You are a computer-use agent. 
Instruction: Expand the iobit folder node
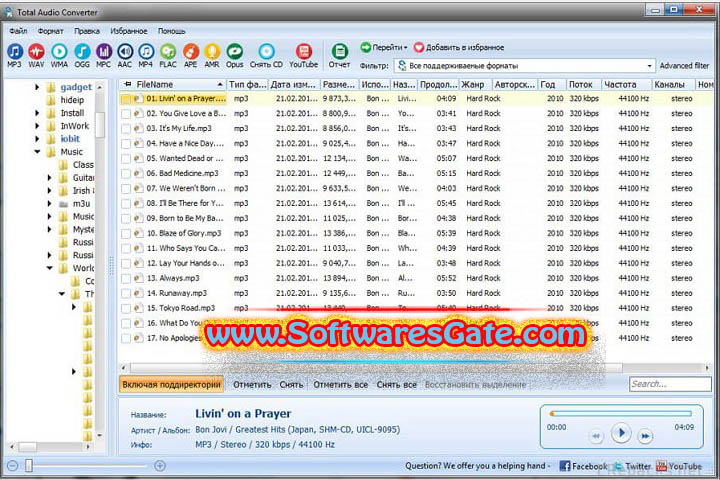(x=37, y=138)
